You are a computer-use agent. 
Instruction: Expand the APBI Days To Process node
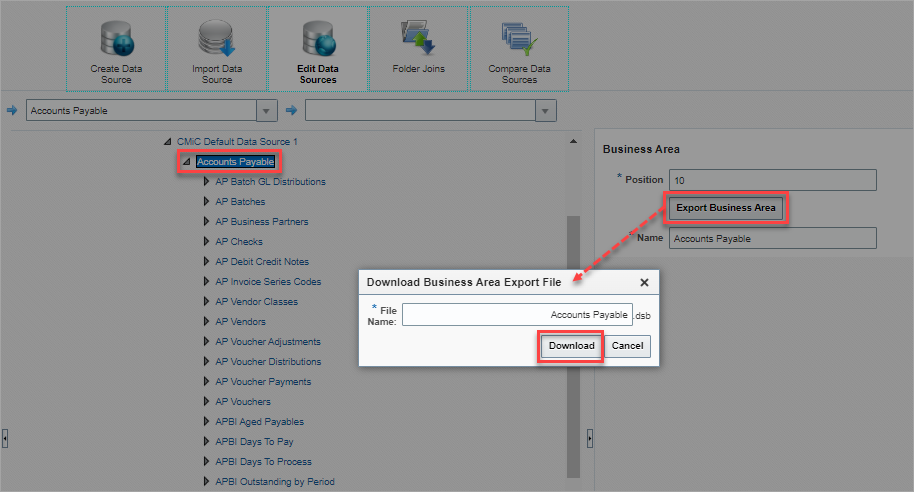206,461
